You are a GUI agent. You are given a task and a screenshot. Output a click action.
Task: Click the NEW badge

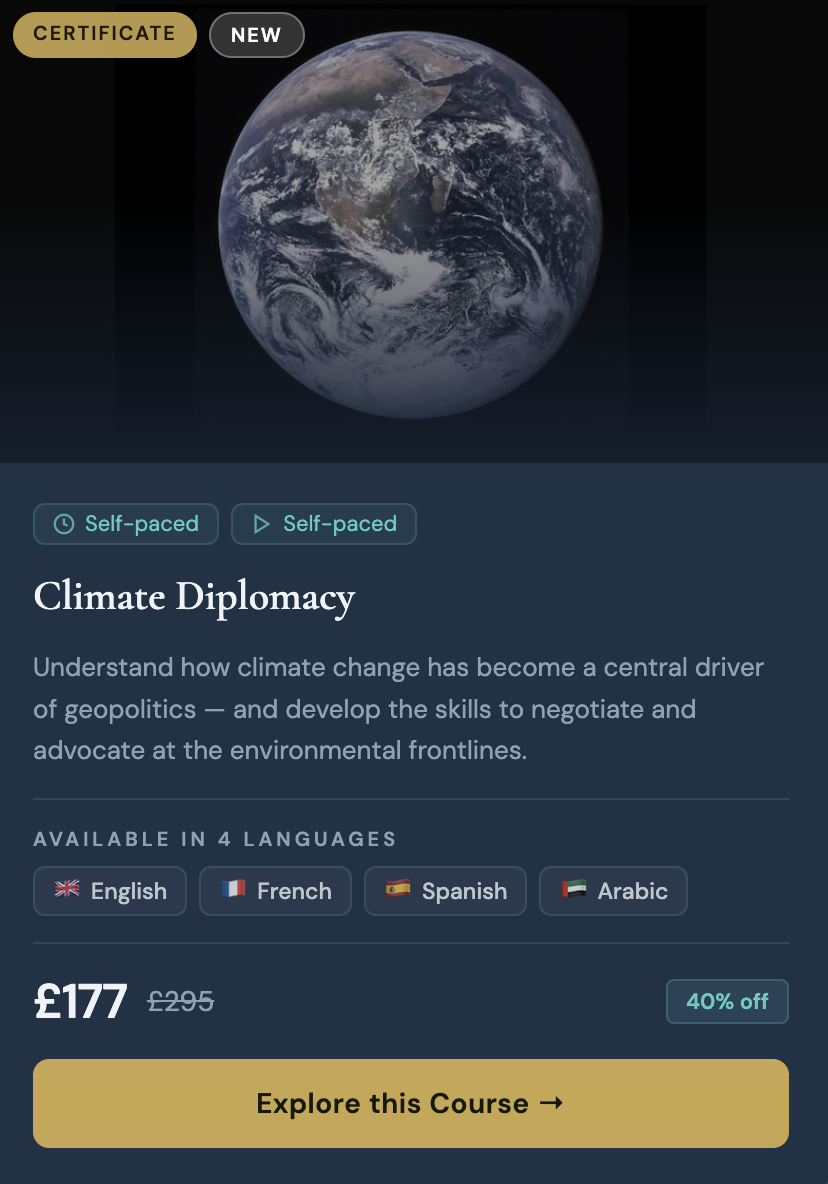click(x=257, y=35)
